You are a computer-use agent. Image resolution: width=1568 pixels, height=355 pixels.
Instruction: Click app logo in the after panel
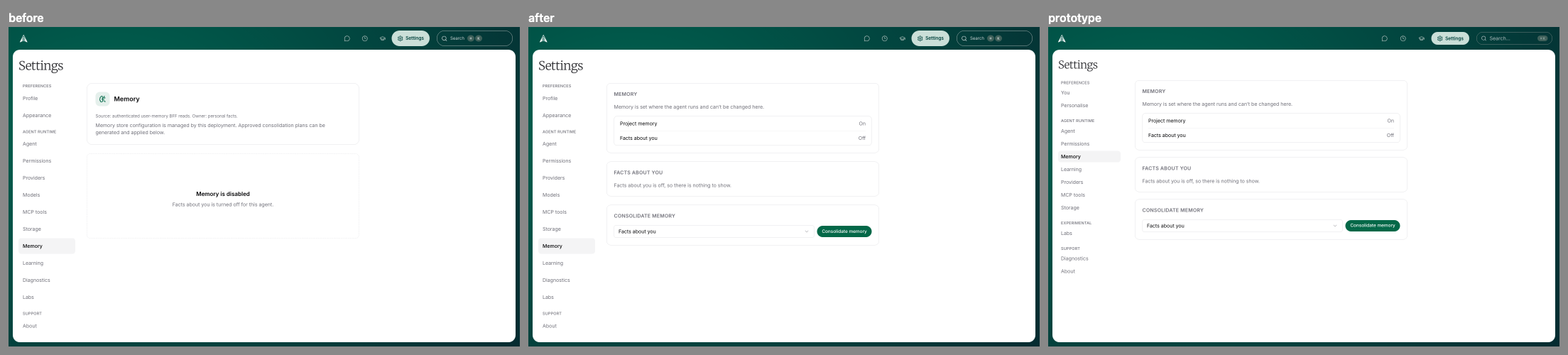(543, 38)
